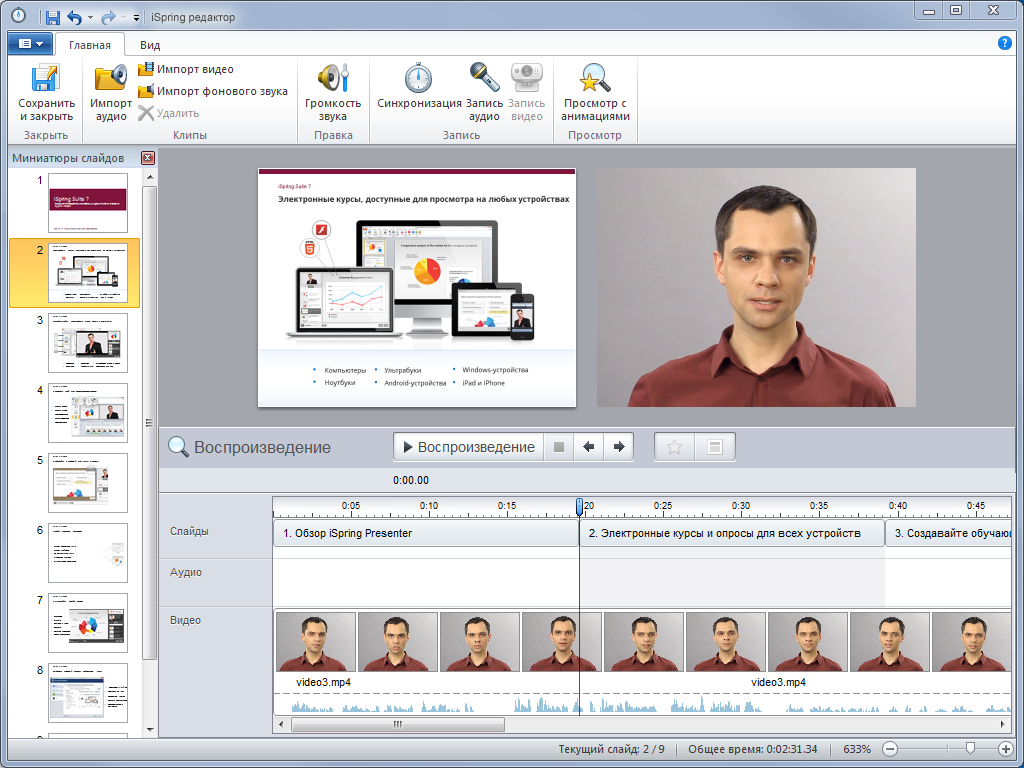1024x768 pixels.
Task: Click the star animation marker button
Action: (x=675, y=447)
